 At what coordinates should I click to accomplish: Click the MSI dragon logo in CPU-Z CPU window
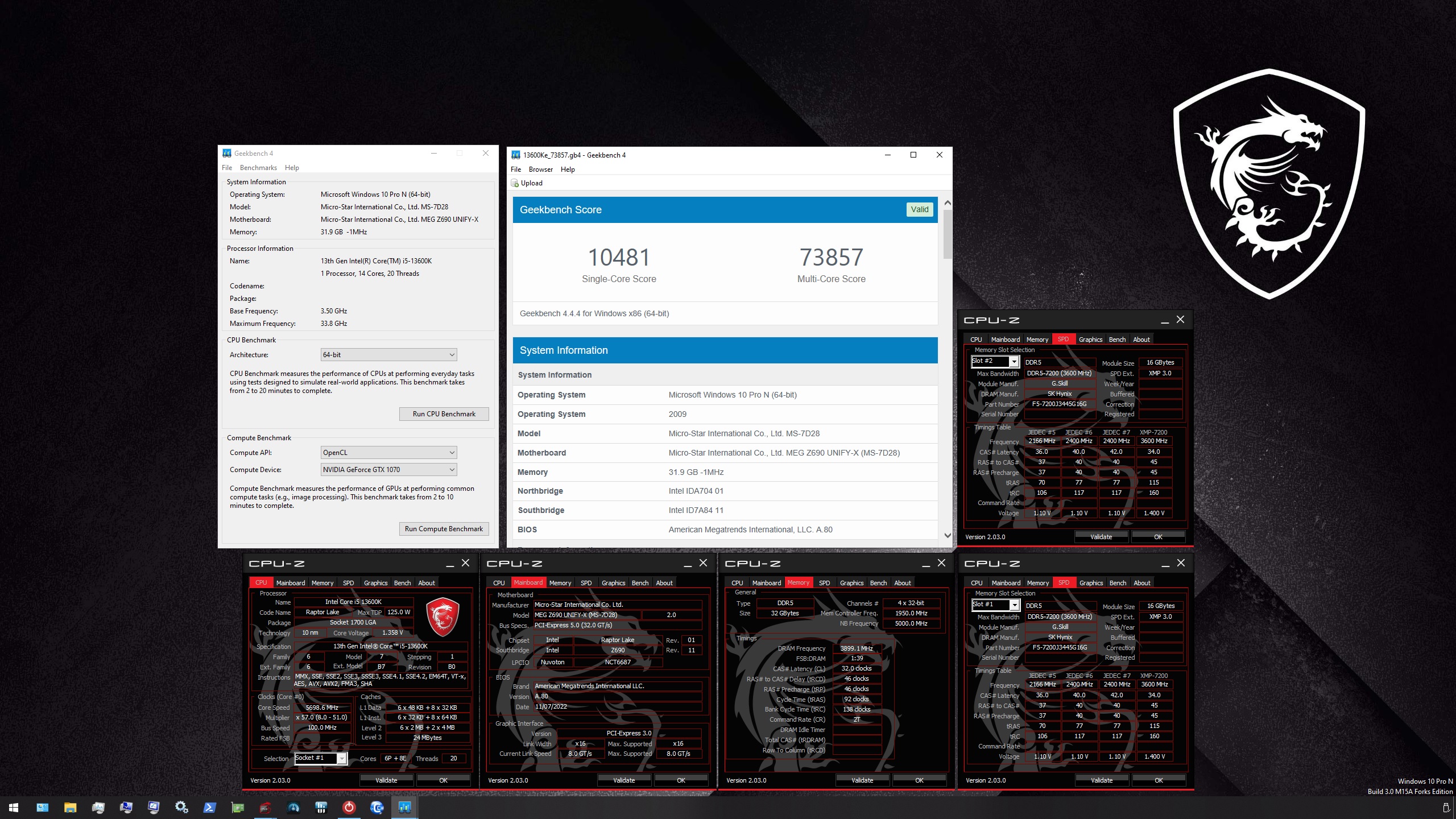pos(442,617)
